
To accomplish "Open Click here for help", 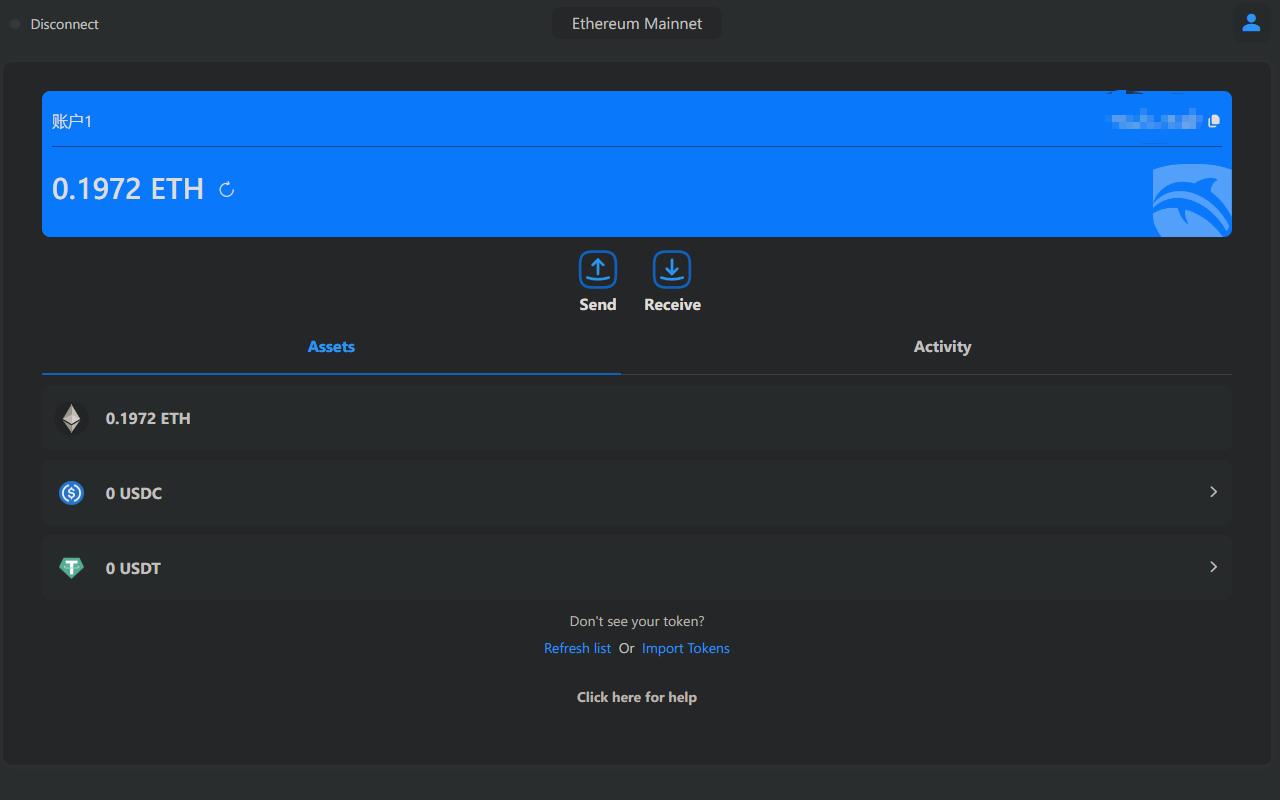I will [637, 697].
